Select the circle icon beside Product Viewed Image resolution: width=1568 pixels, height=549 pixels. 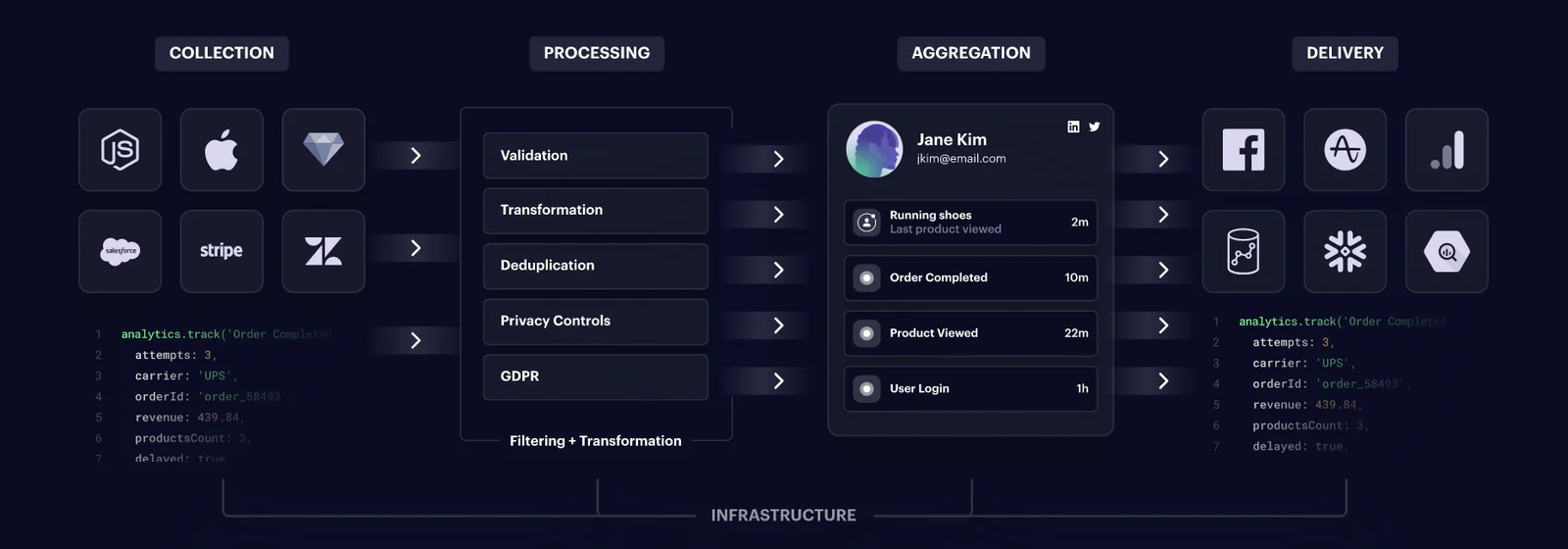(x=866, y=333)
